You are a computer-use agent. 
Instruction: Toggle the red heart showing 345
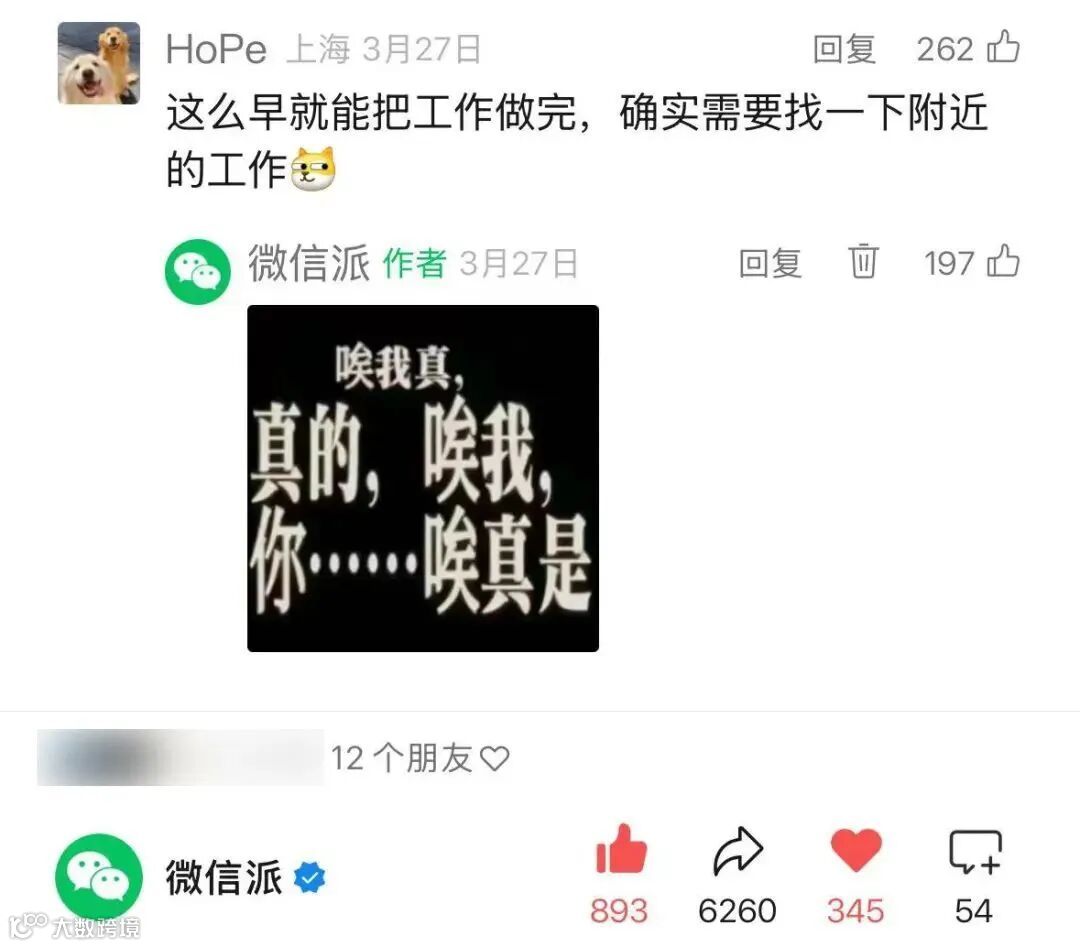point(855,850)
